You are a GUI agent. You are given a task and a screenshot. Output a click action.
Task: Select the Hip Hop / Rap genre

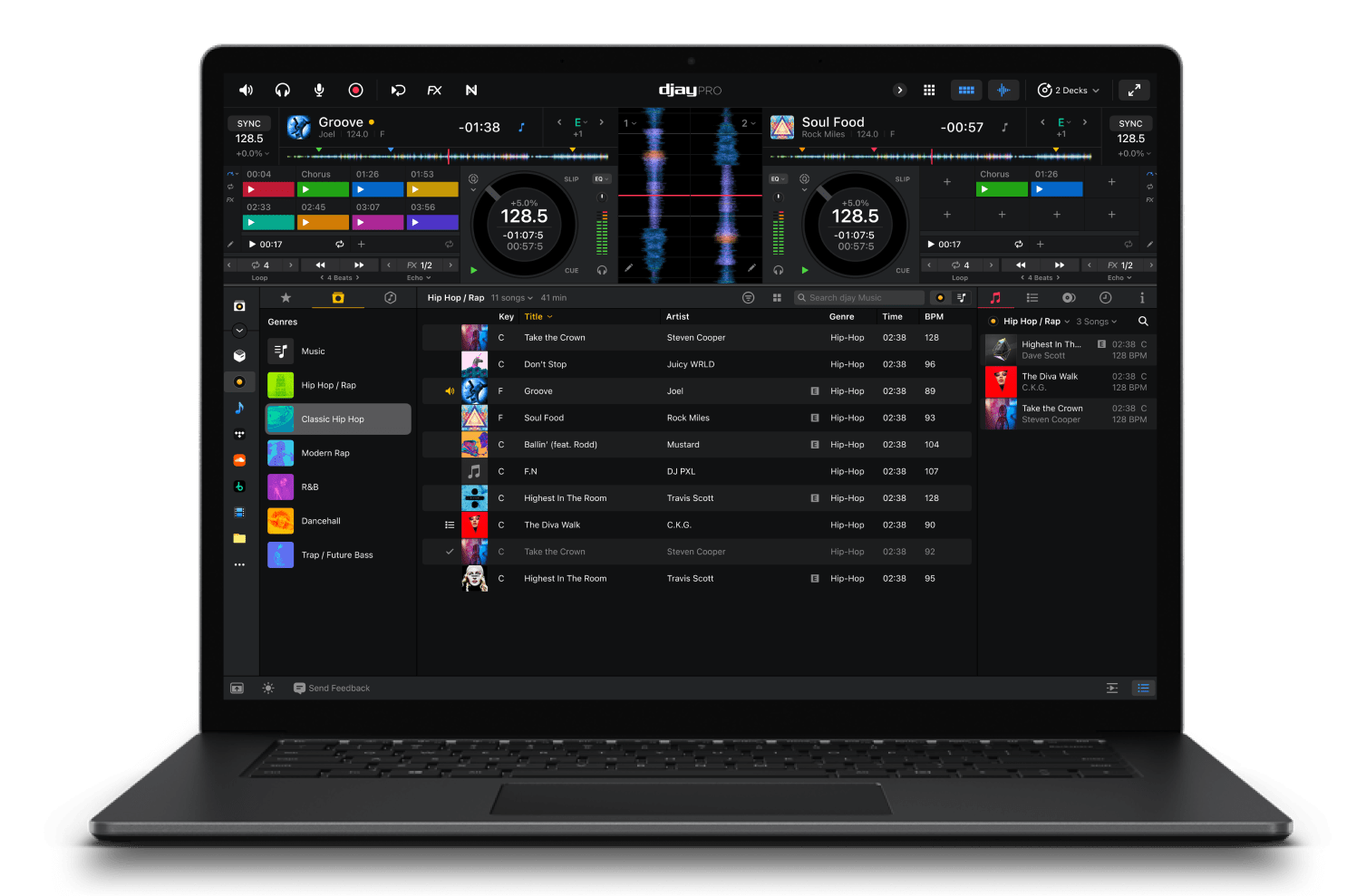338,385
